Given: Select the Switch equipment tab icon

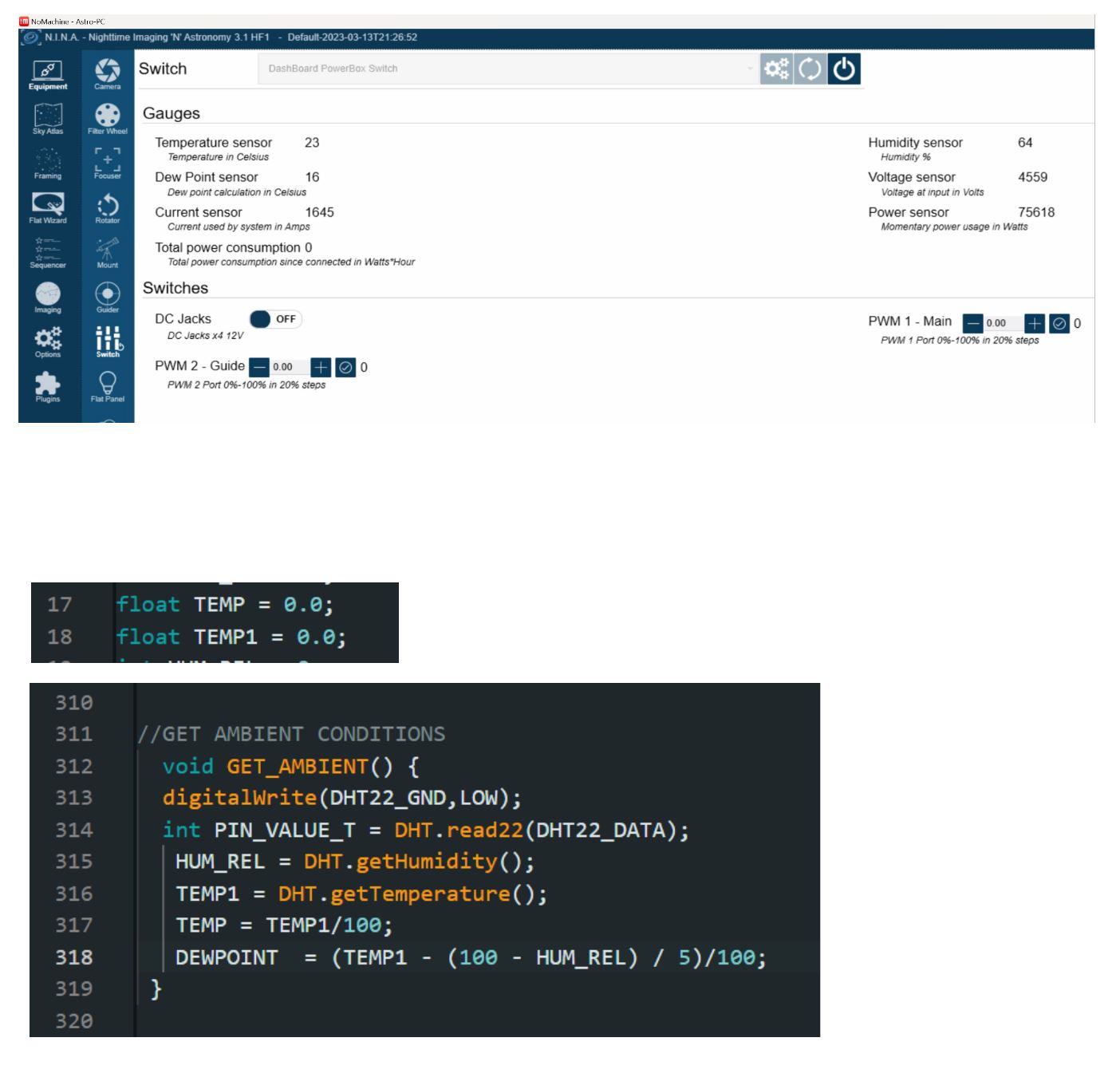Looking at the screenshot, I should pos(108,343).
